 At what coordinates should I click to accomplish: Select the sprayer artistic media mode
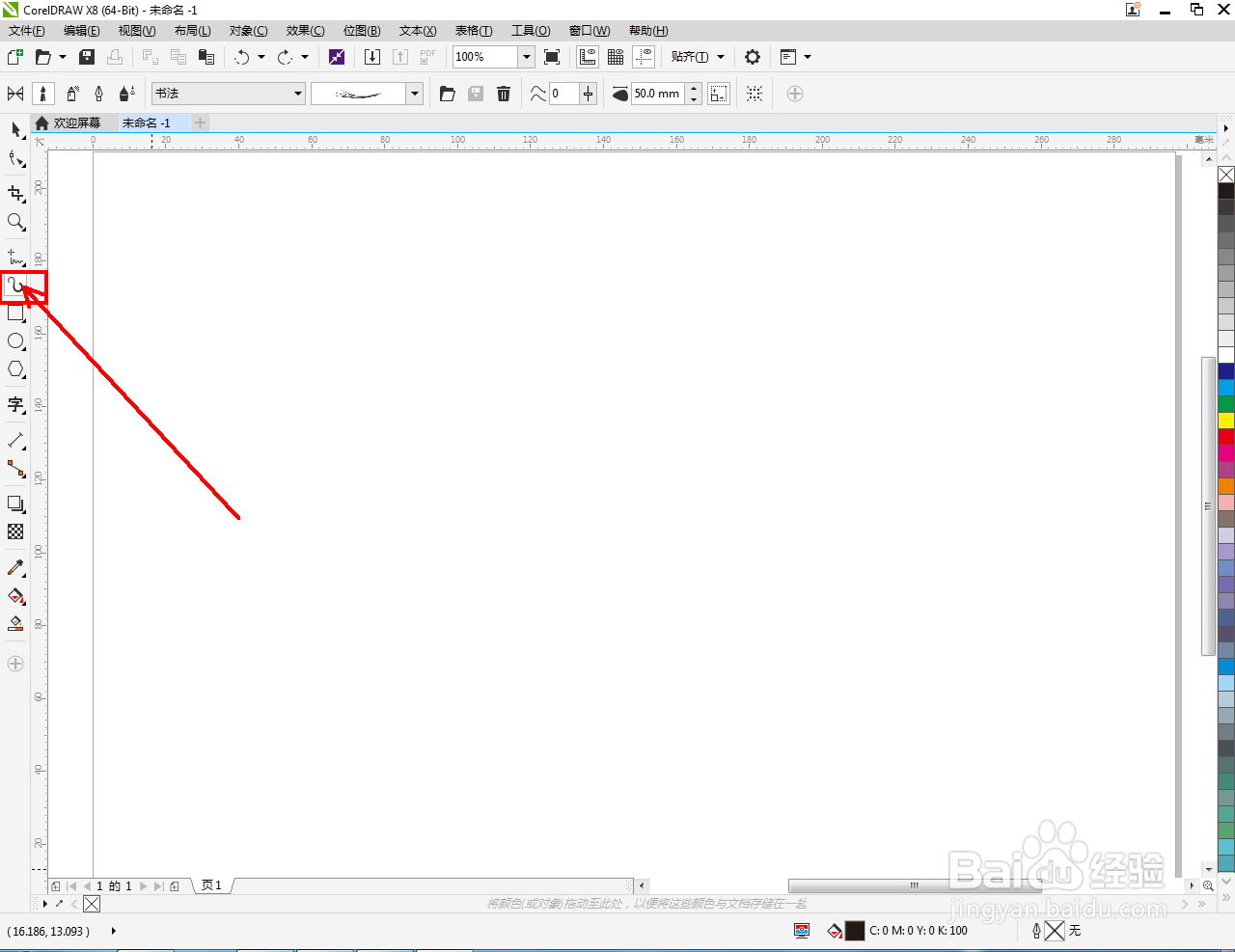[x=72, y=94]
